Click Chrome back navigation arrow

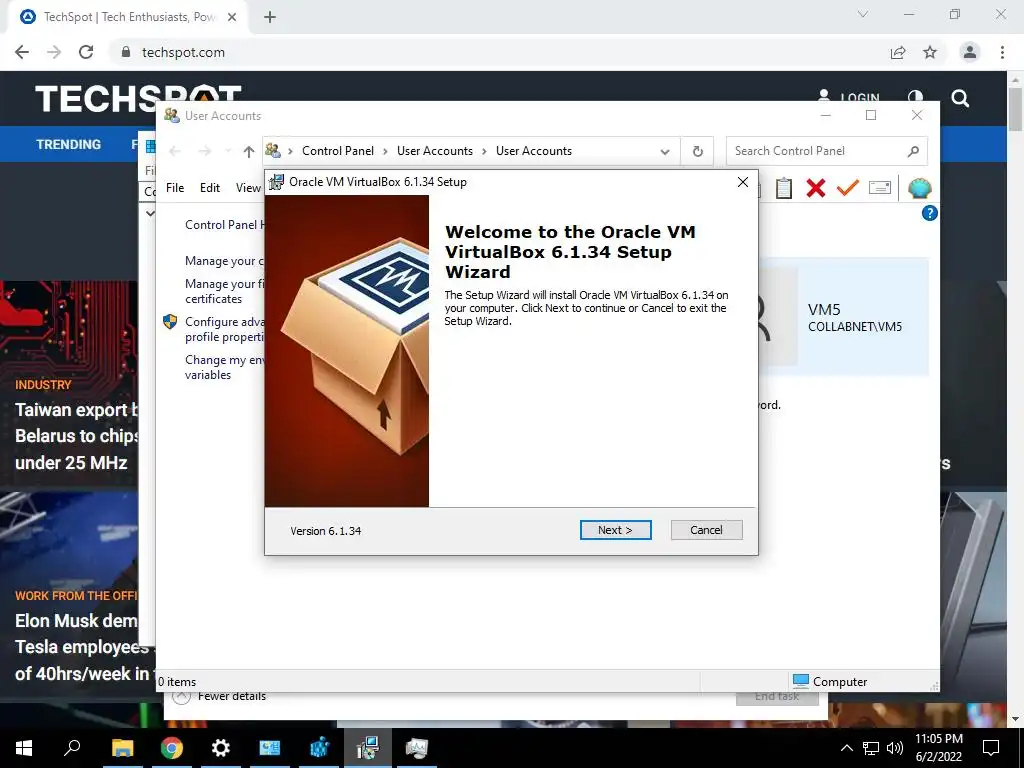[22, 52]
